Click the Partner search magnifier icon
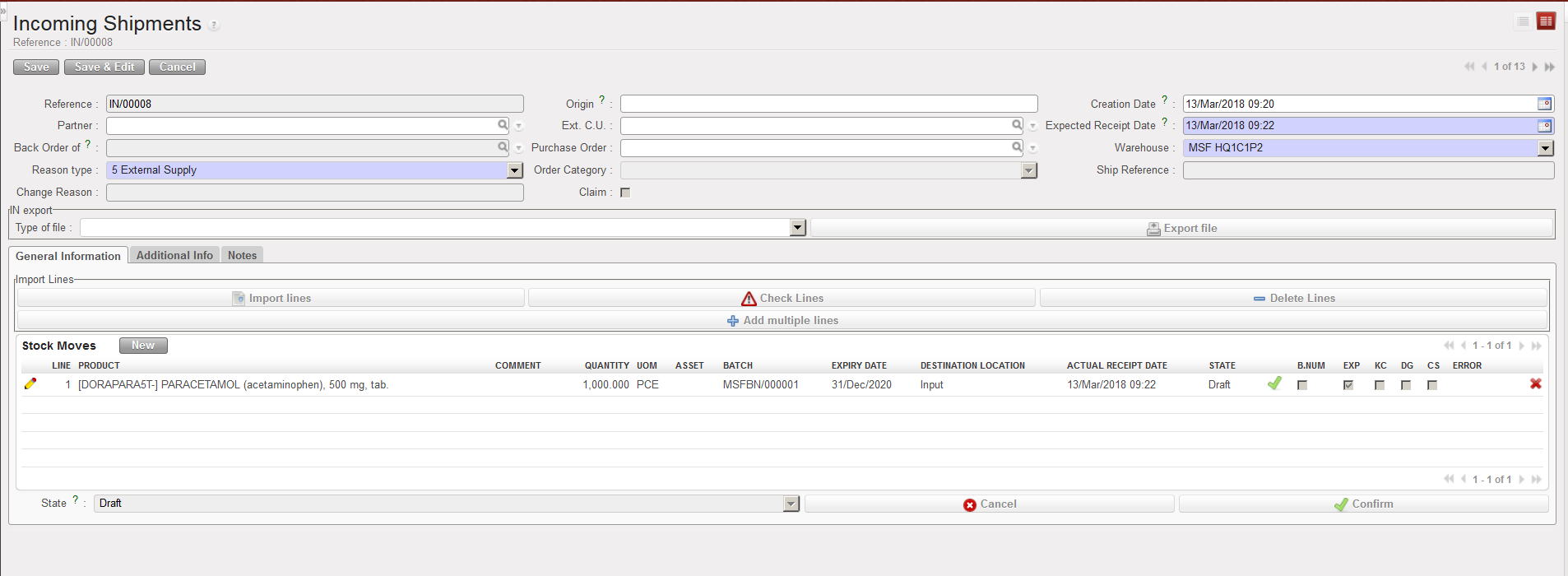This screenshot has width=1568, height=576. point(503,125)
